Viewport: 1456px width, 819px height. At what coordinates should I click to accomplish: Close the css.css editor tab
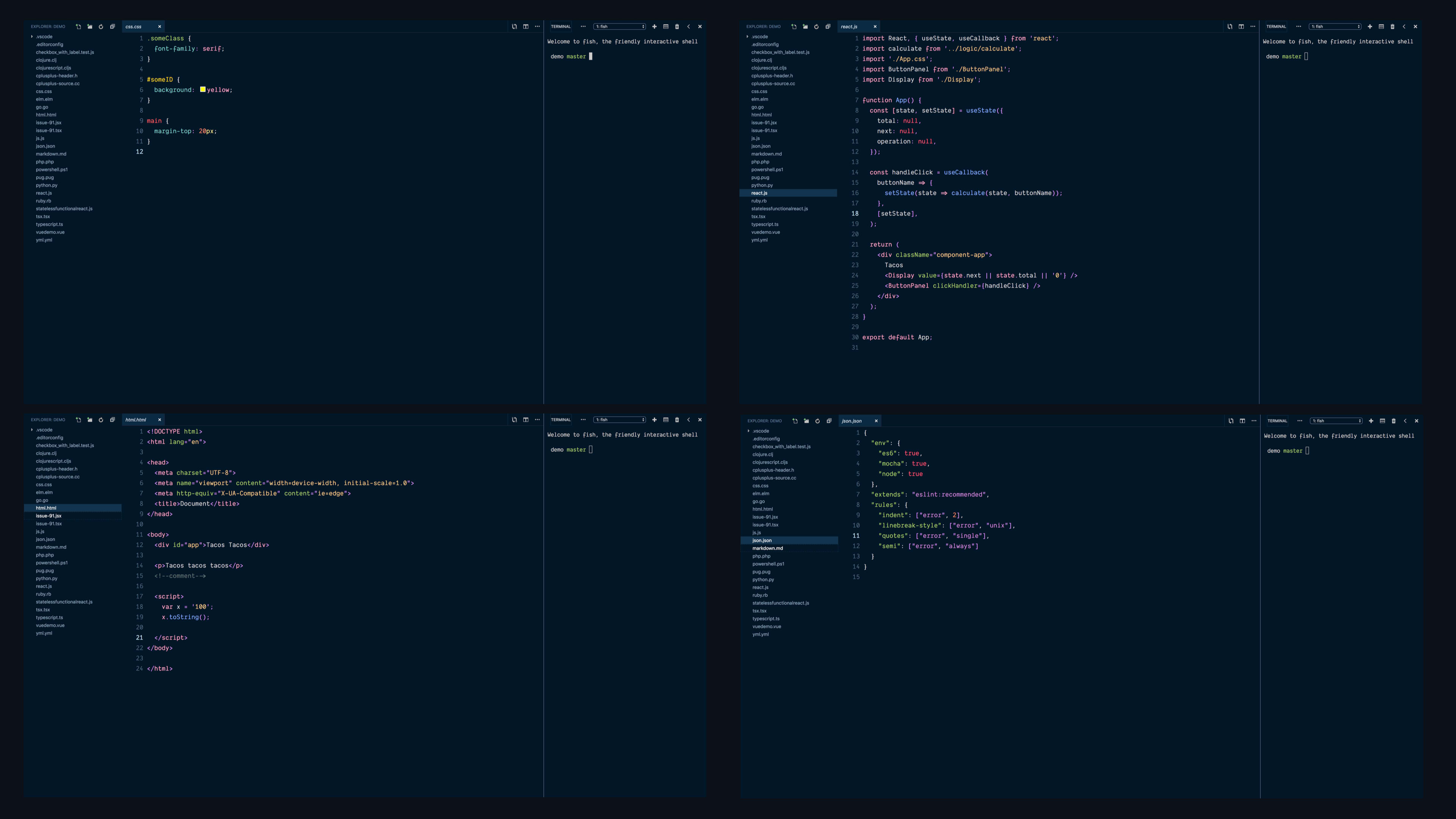(x=159, y=27)
